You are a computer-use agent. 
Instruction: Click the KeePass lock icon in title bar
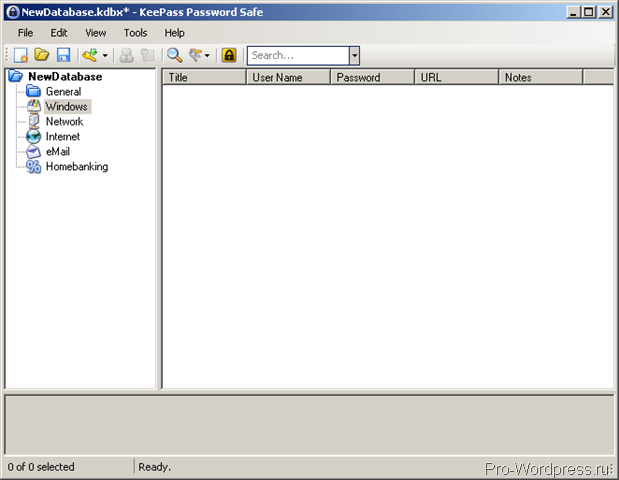coord(12,12)
